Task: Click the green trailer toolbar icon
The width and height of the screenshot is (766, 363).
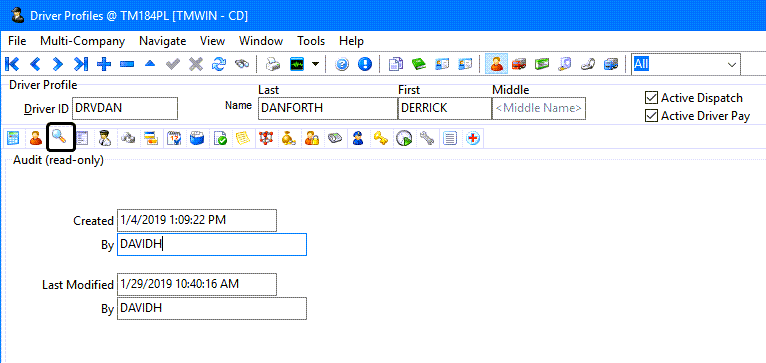Action: pos(542,64)
